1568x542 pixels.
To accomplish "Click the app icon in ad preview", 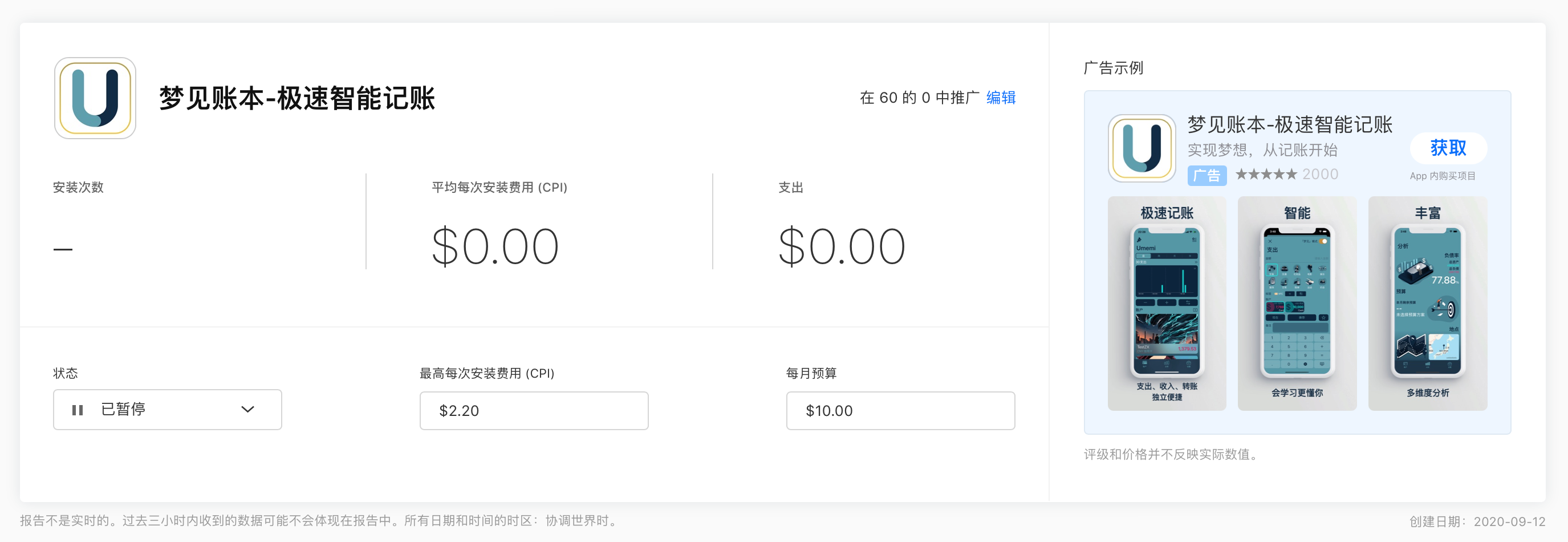I will (1142, 148).
